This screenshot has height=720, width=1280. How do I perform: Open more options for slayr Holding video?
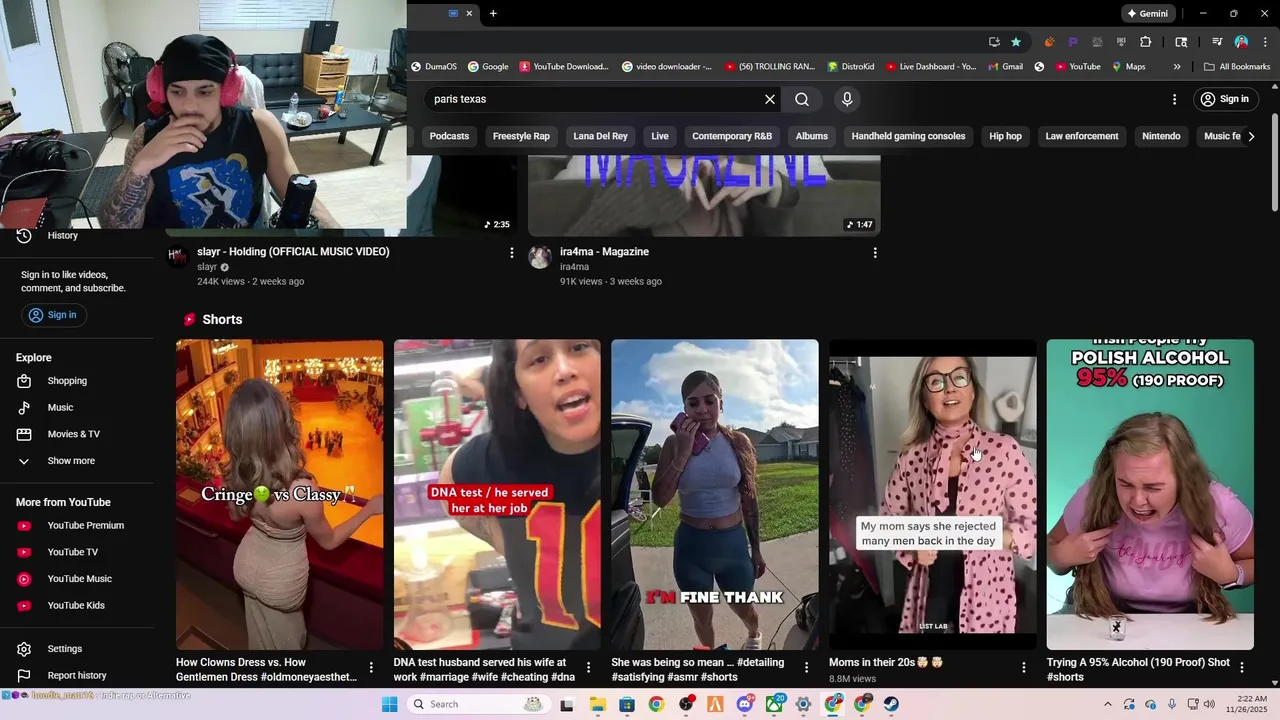click(x=512, y=253)
